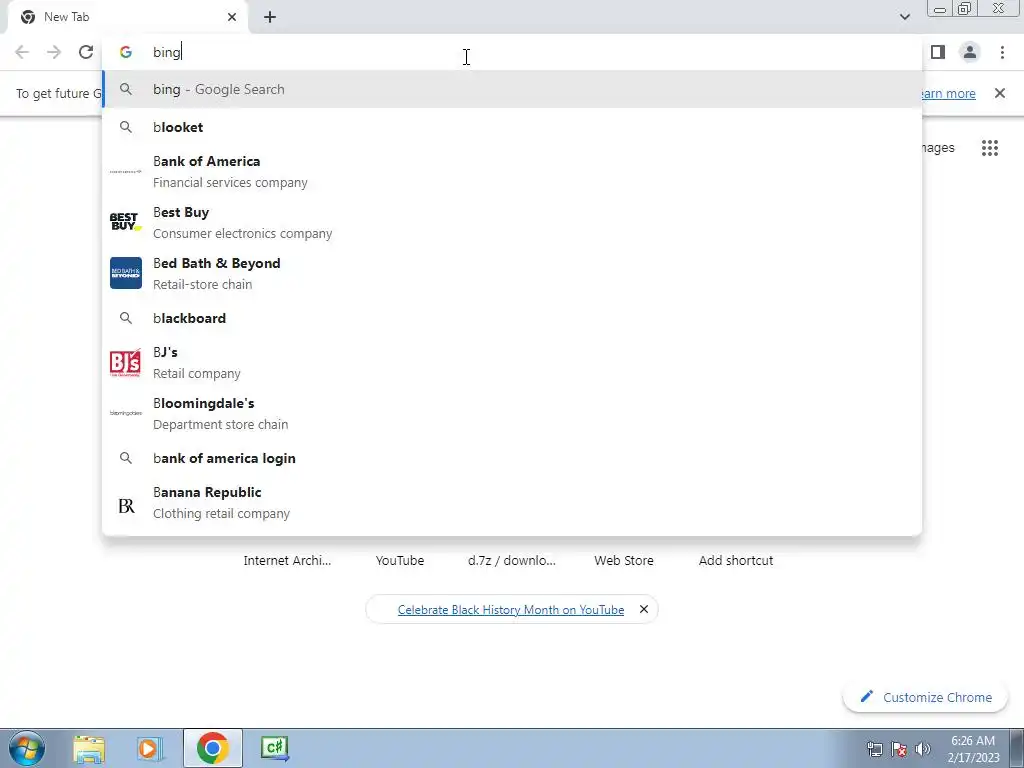1024x768 pixels.
Task: Click search icon beside blooket
Action: 125,127
